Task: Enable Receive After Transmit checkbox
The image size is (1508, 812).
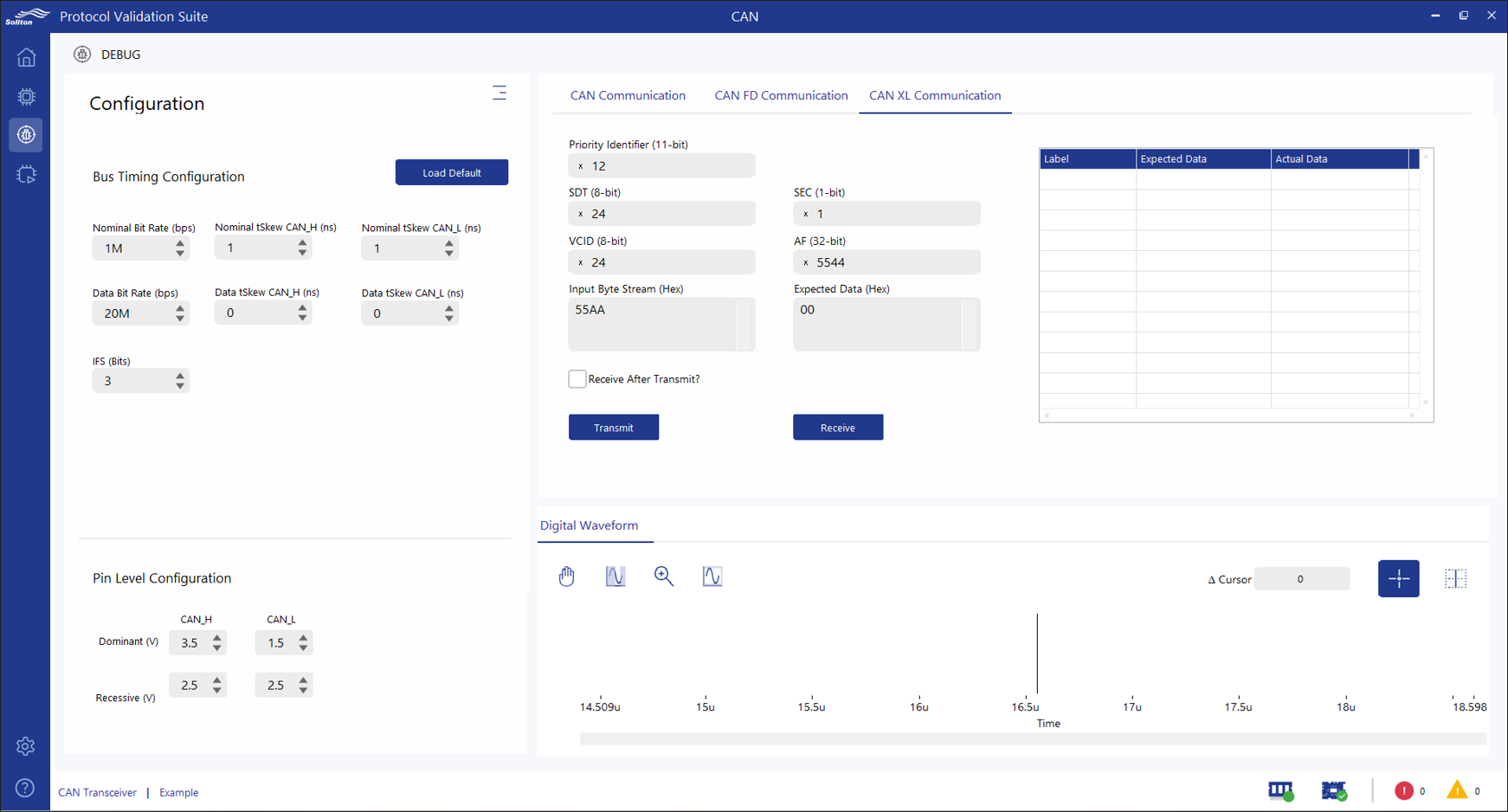Action: coord(577,378)
